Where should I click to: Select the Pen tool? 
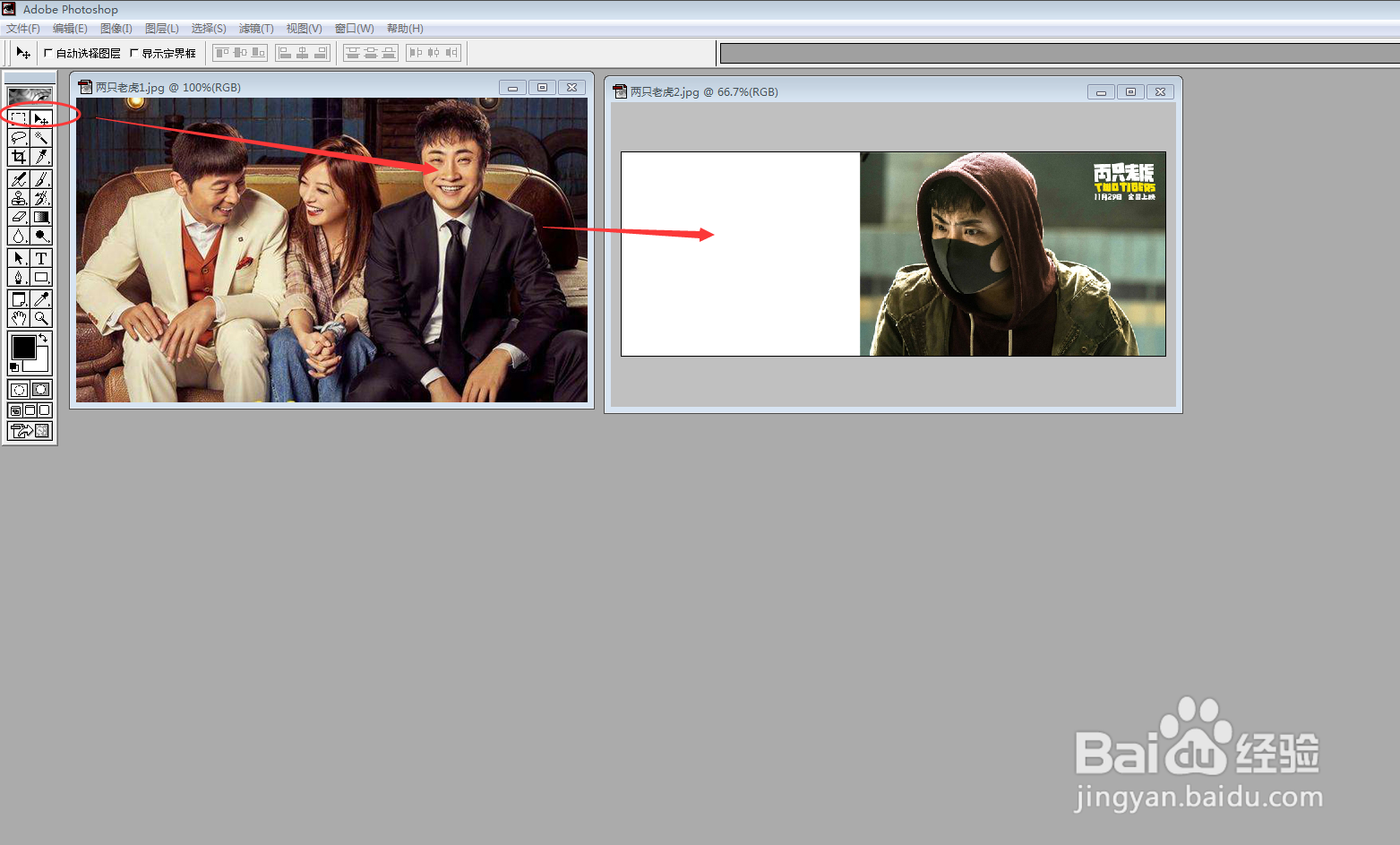(19, 277)
